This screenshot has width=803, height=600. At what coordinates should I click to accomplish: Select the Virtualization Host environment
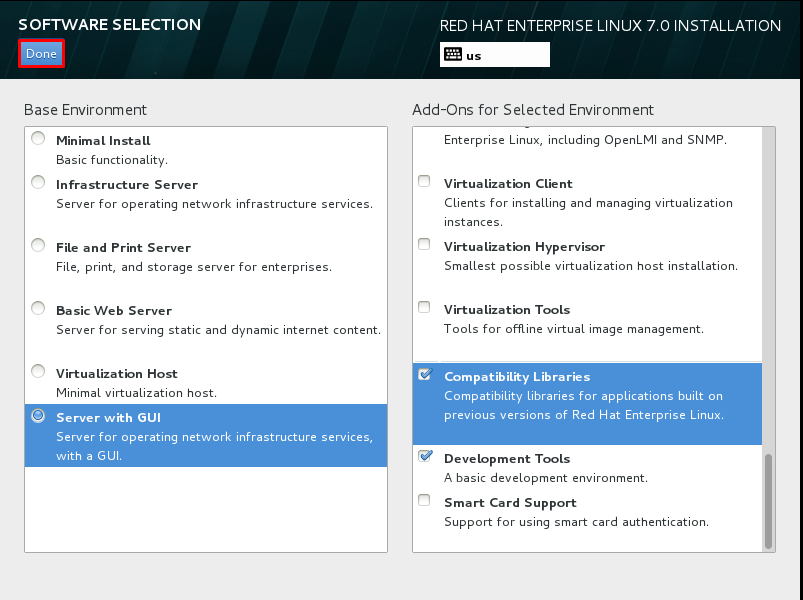(37, 371)
